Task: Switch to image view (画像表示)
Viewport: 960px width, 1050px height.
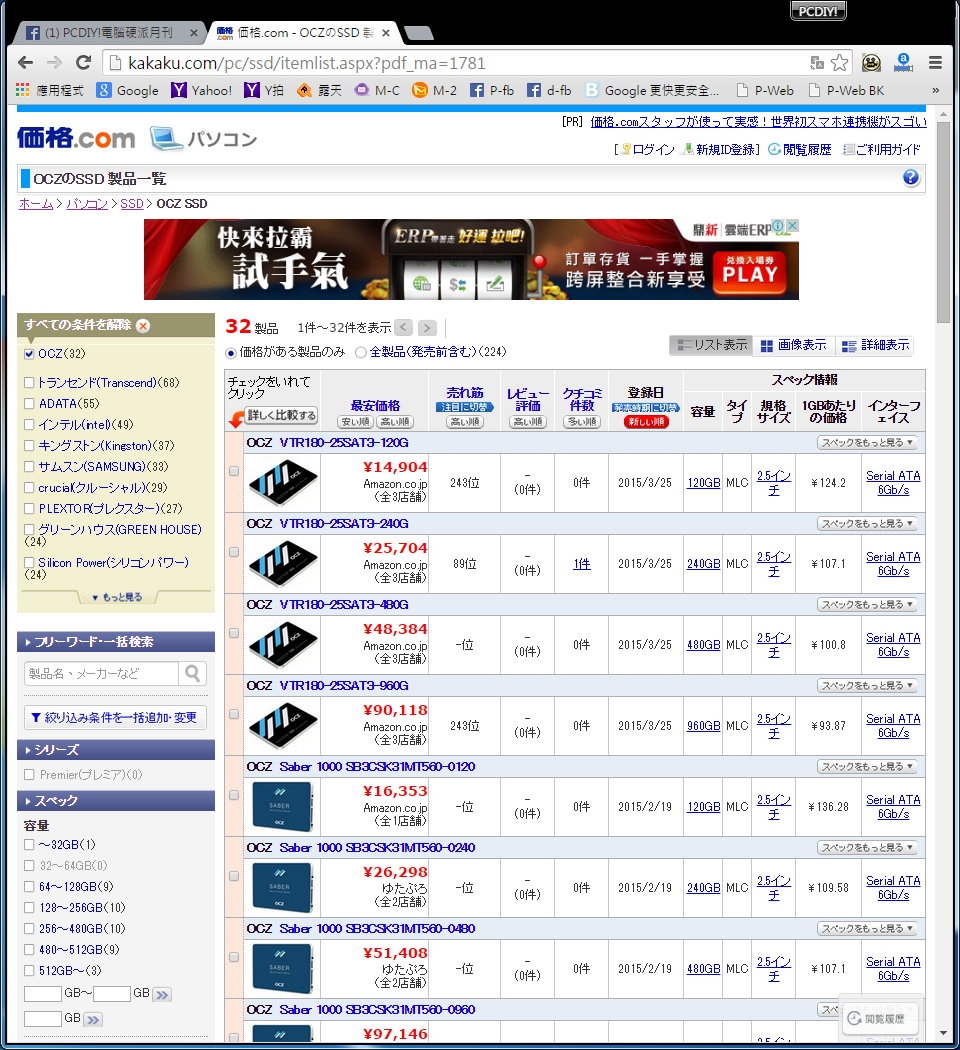Action: pos(794,345)
